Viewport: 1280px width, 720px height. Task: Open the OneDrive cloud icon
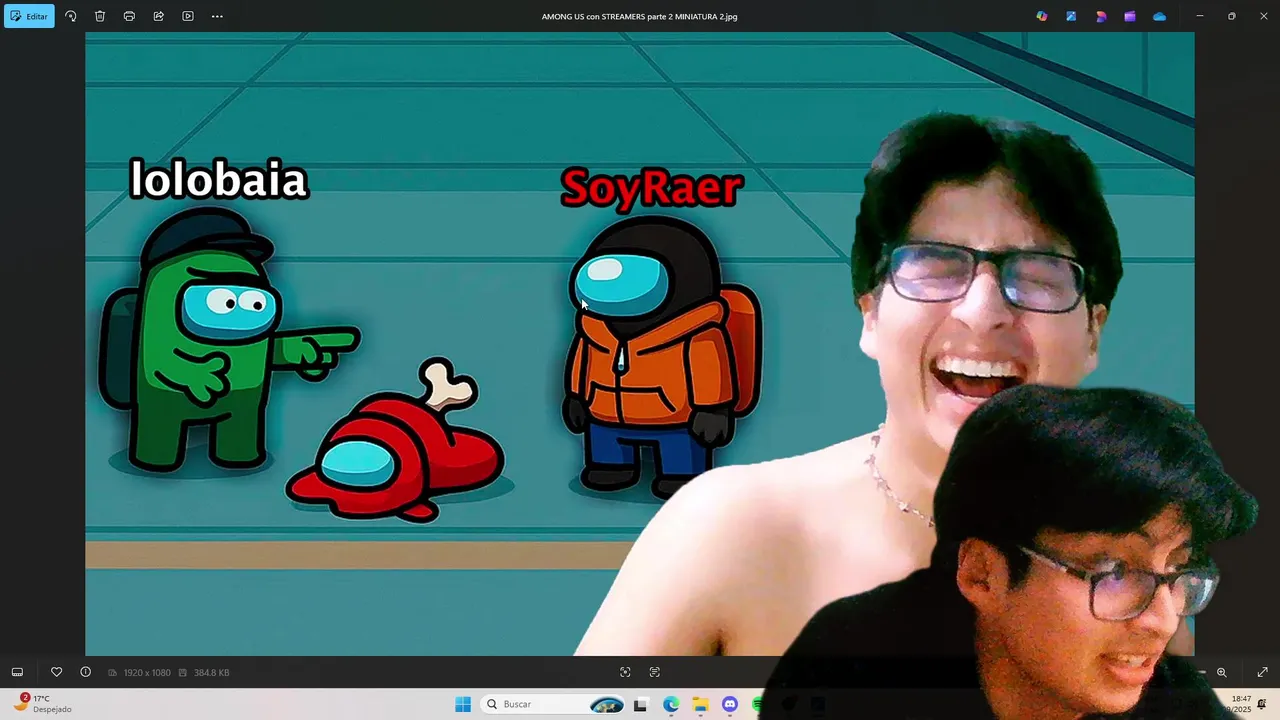[1159, 16]
